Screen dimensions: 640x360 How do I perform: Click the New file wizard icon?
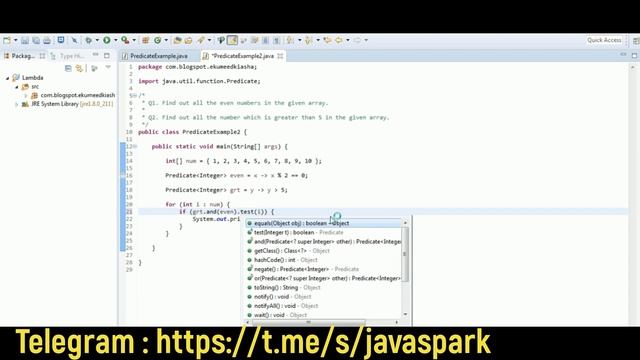pyautogui.click(x=7, y=40)
